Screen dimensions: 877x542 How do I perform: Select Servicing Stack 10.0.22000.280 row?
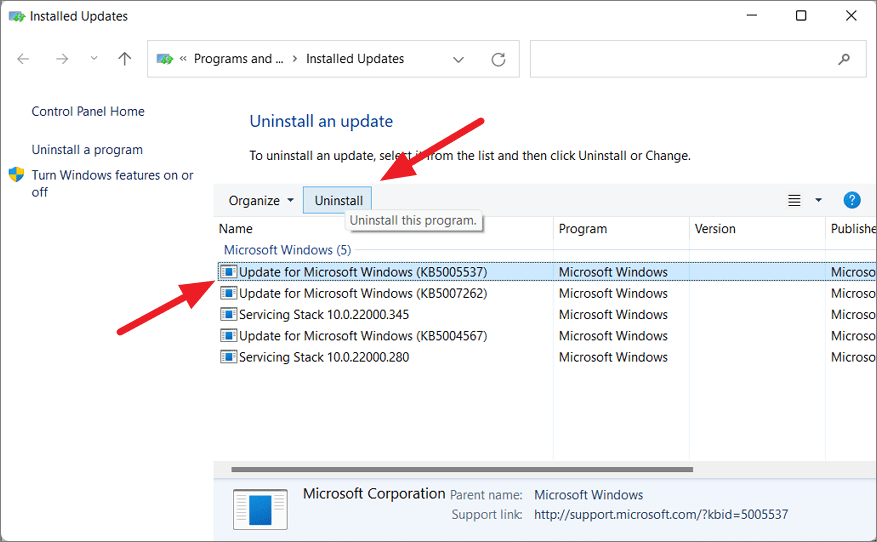[x=547, y=357]
